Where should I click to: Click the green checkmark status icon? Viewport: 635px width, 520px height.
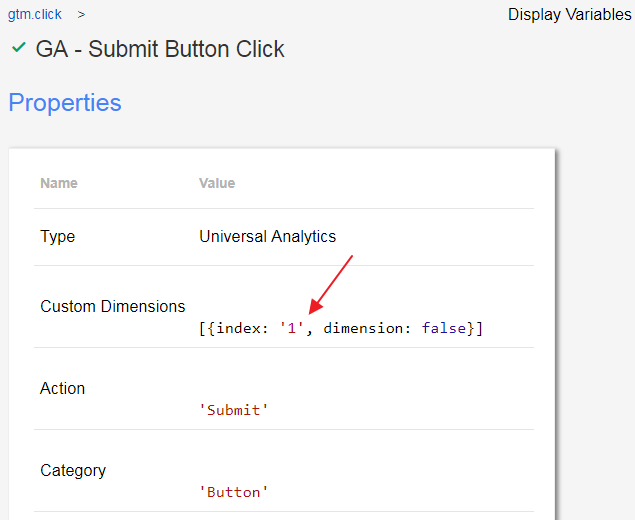pyautogui.click(x=19, y=48)
